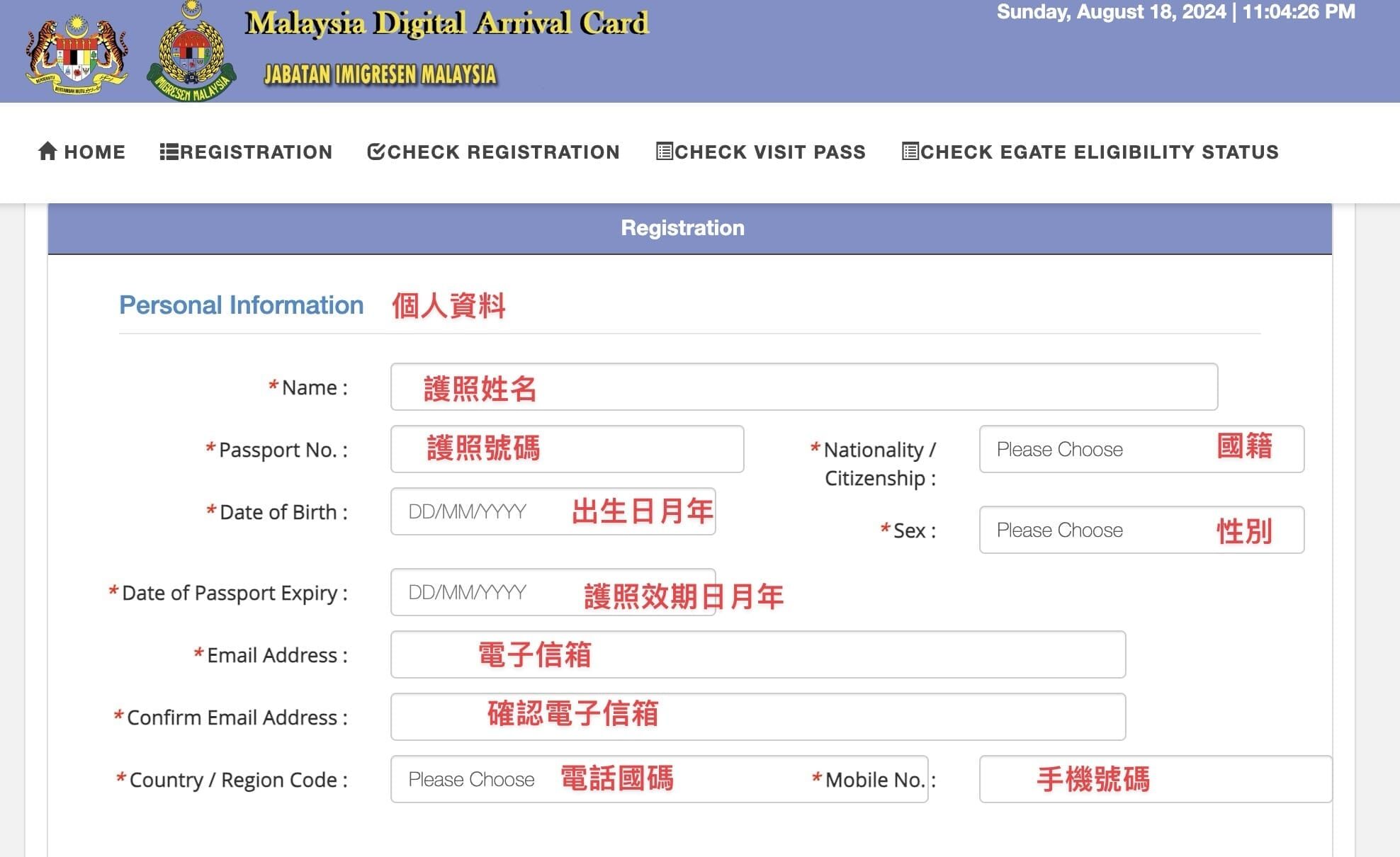The height and width of the screenshot is (857, 1400).
Task: Open the Nationality / Citizenship dropdown
Action: coord(1141,449)
